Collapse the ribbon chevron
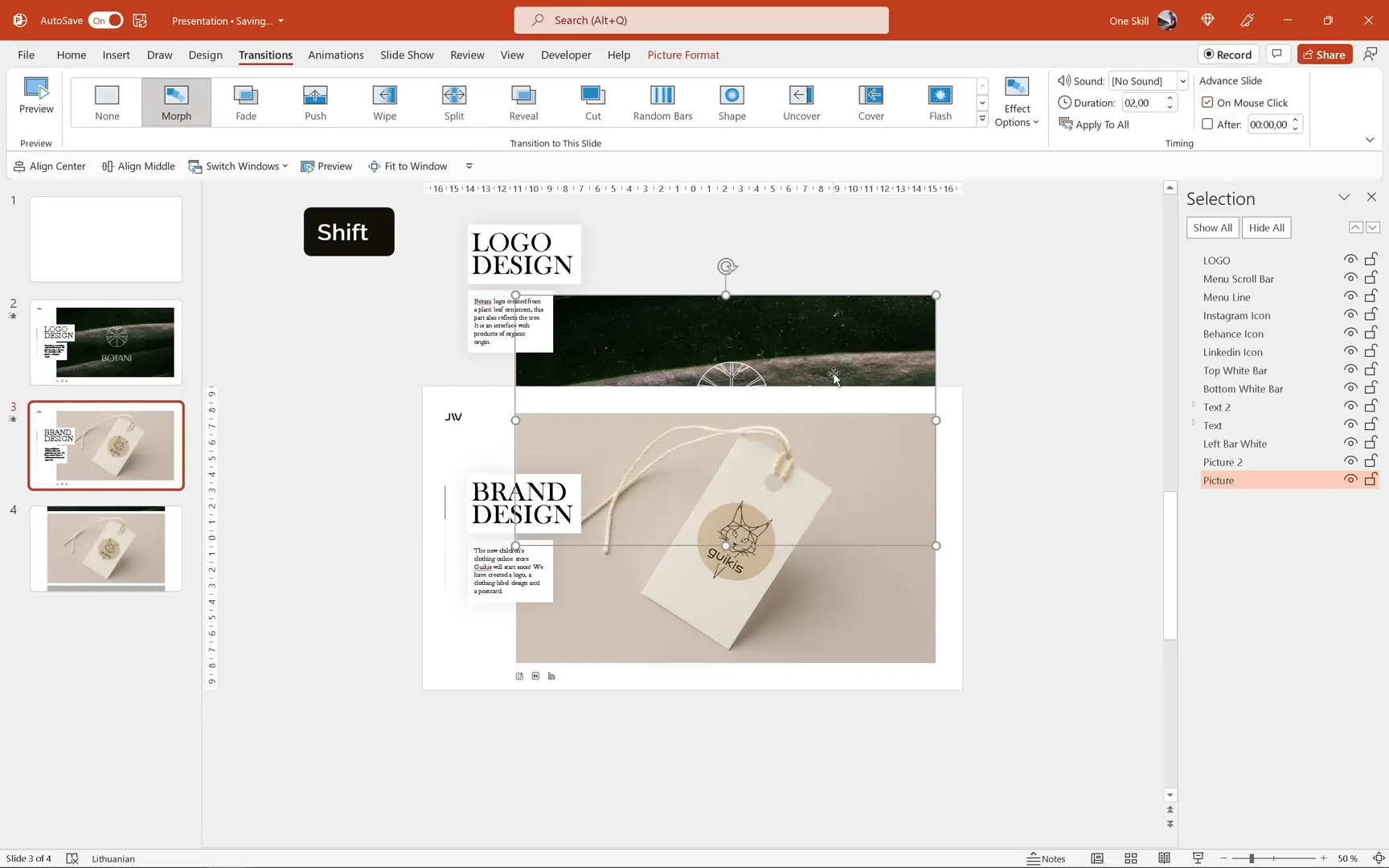 [1370, 140]
